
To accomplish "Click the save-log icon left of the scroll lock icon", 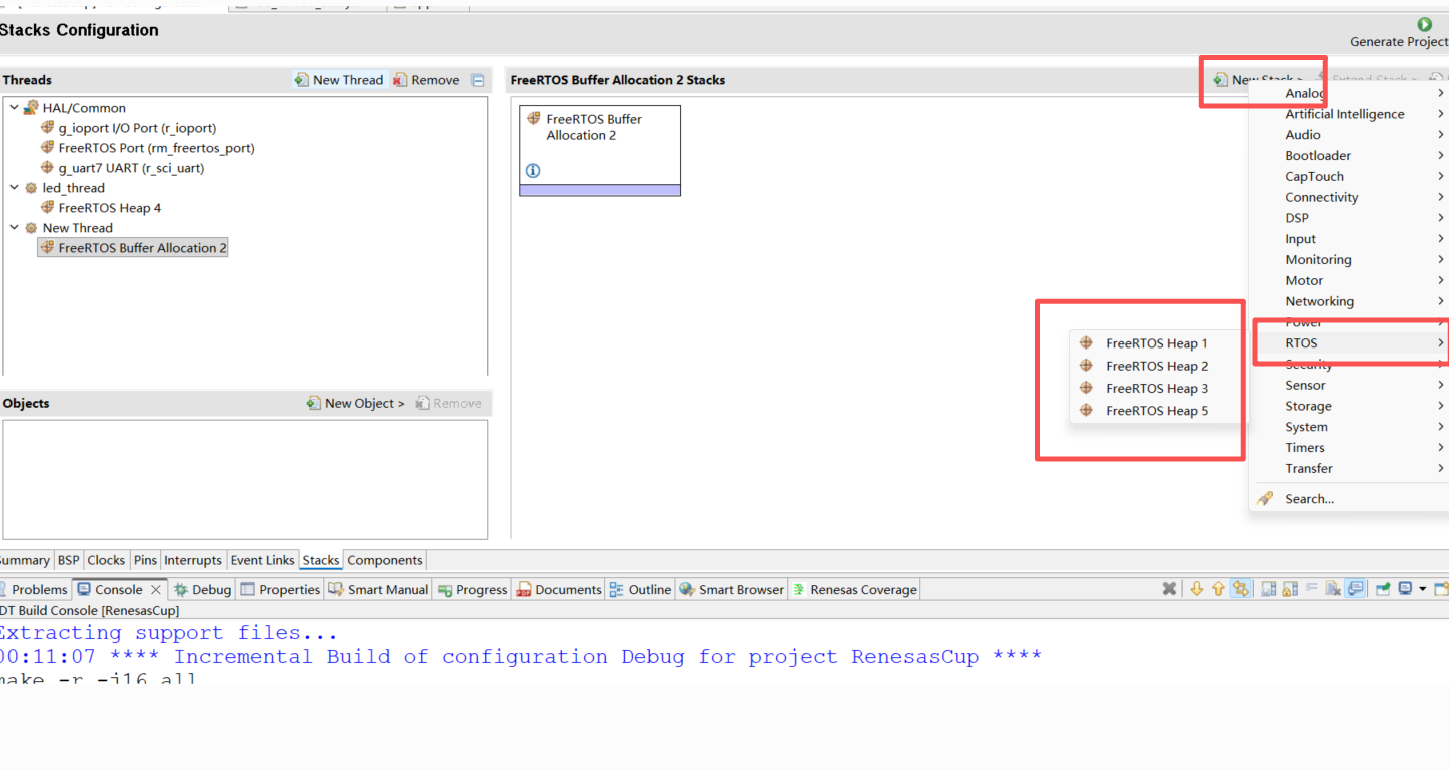I will coord(1268,589).
